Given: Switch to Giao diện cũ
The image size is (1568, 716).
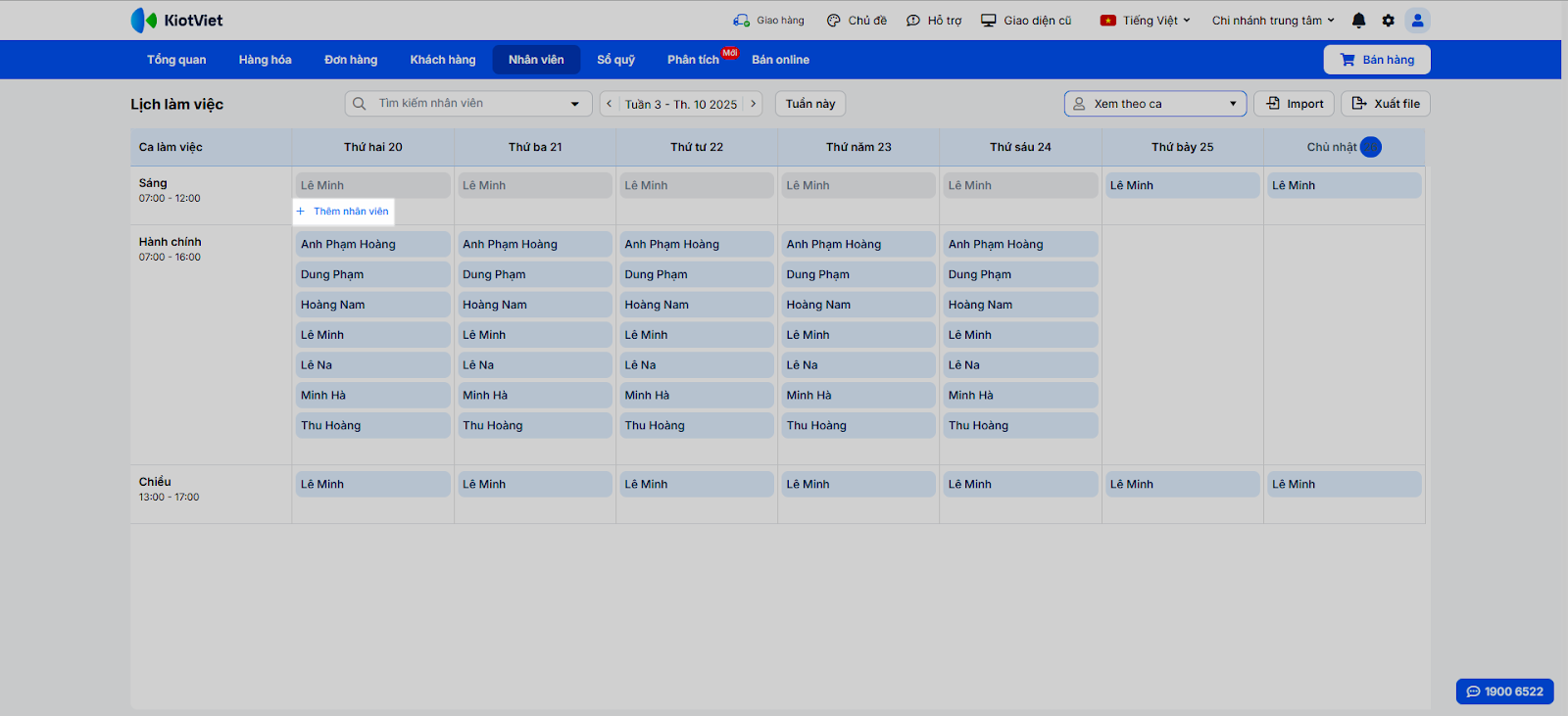Looking at the screenshot, I should click(x=1026, y=21).
